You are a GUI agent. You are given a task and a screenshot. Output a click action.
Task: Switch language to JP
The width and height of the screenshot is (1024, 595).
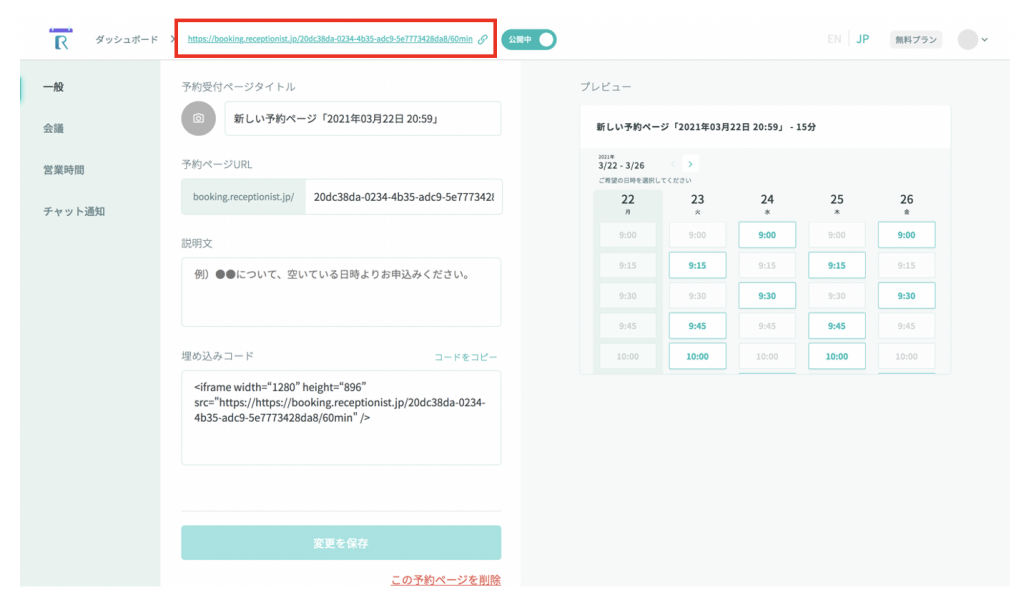point(862,39)
